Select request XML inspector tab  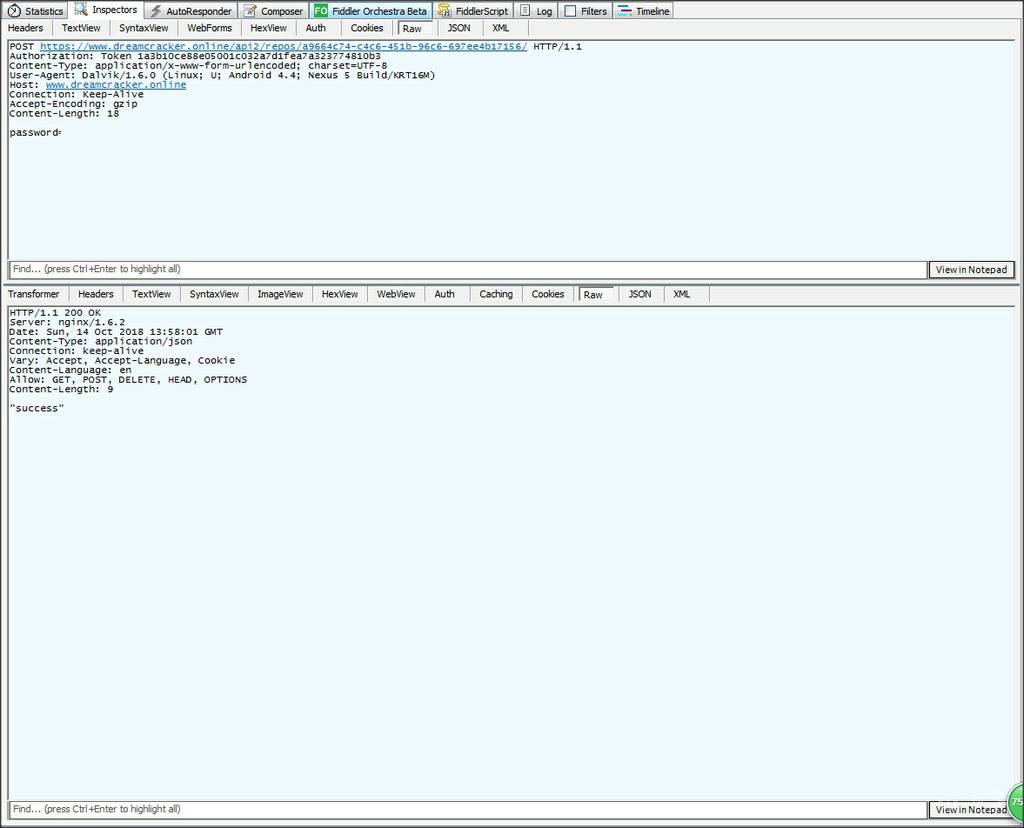click(501, 28)
